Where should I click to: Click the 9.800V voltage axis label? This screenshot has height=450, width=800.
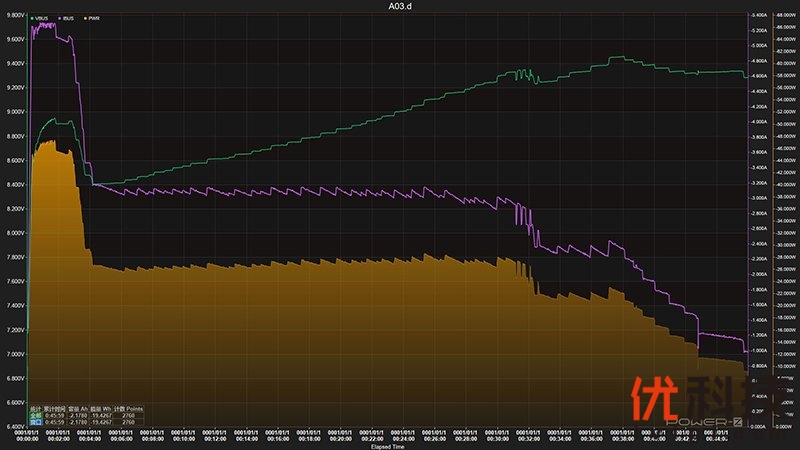[13, 15]
